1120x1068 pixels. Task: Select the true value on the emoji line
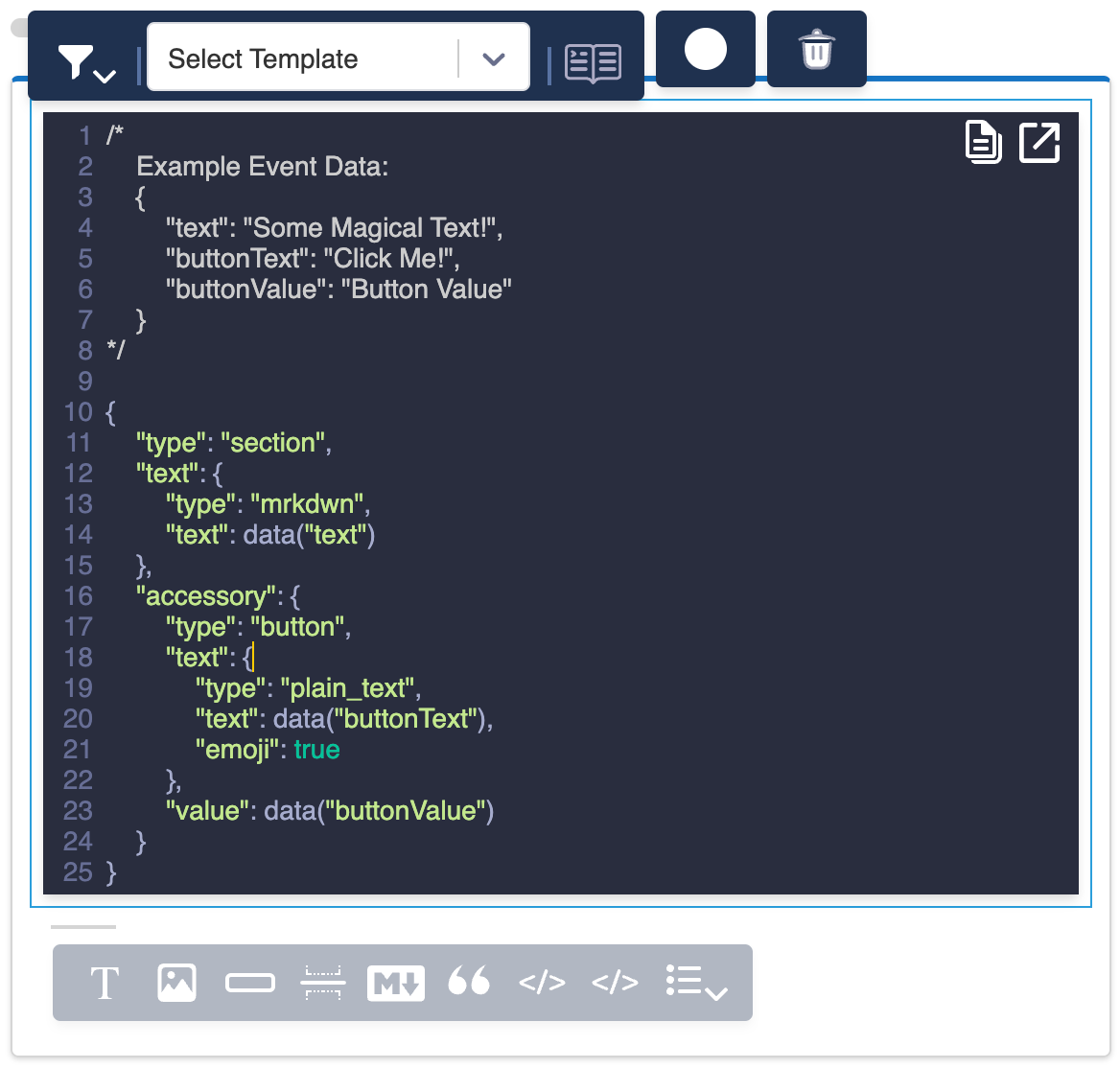[316, 750]
